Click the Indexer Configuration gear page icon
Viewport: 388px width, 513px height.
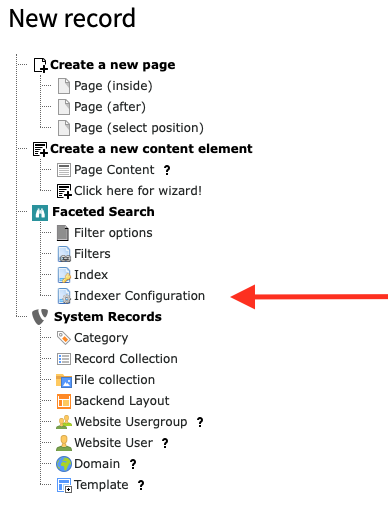click(x=64, y=296)
